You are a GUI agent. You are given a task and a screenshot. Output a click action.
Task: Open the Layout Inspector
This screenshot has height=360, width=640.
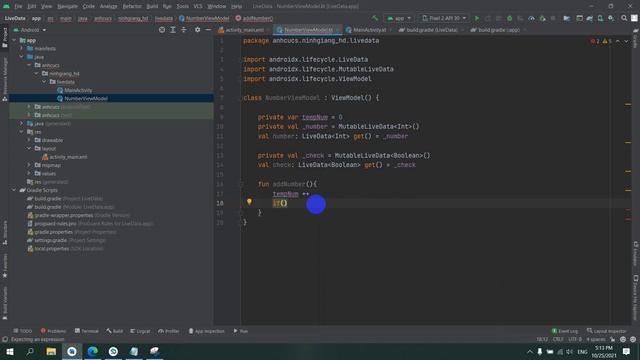click(x=607, y=331)
